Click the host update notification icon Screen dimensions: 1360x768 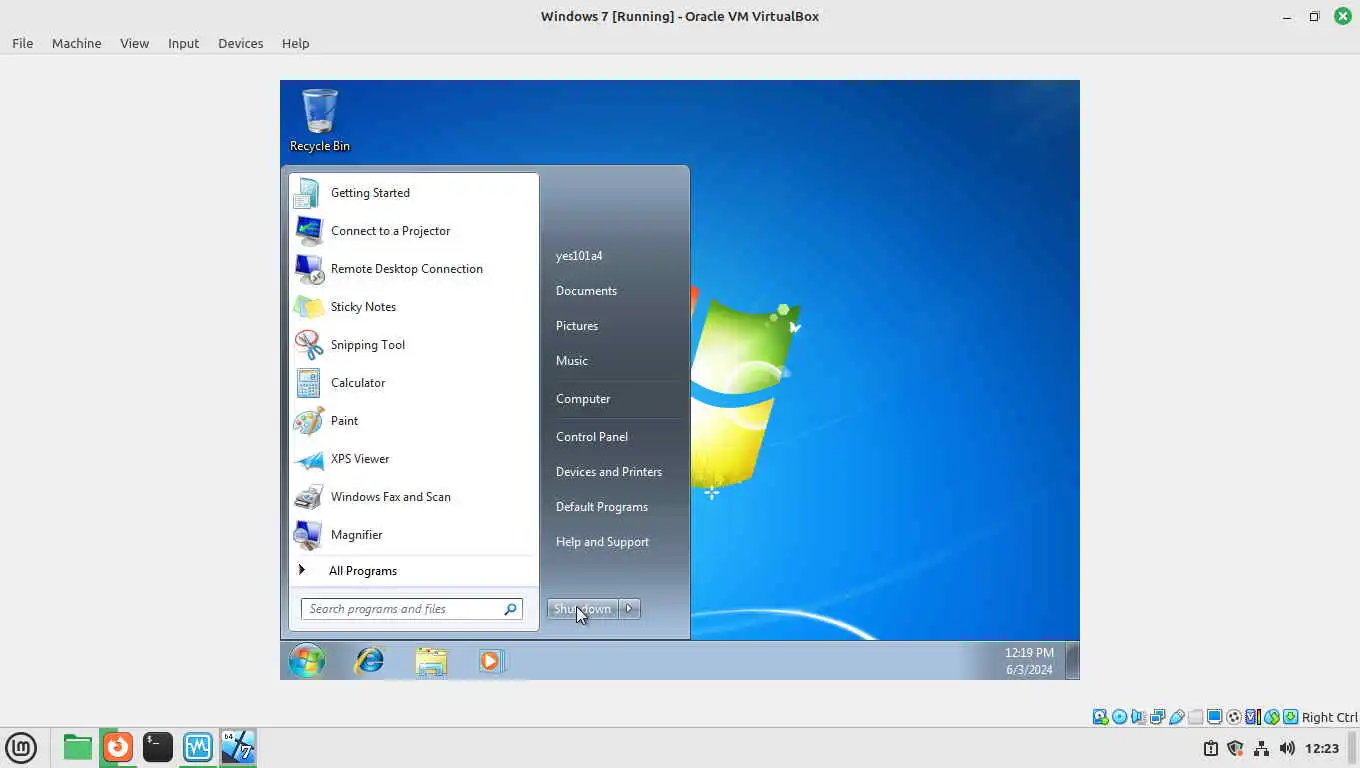tap(1210, 748)
